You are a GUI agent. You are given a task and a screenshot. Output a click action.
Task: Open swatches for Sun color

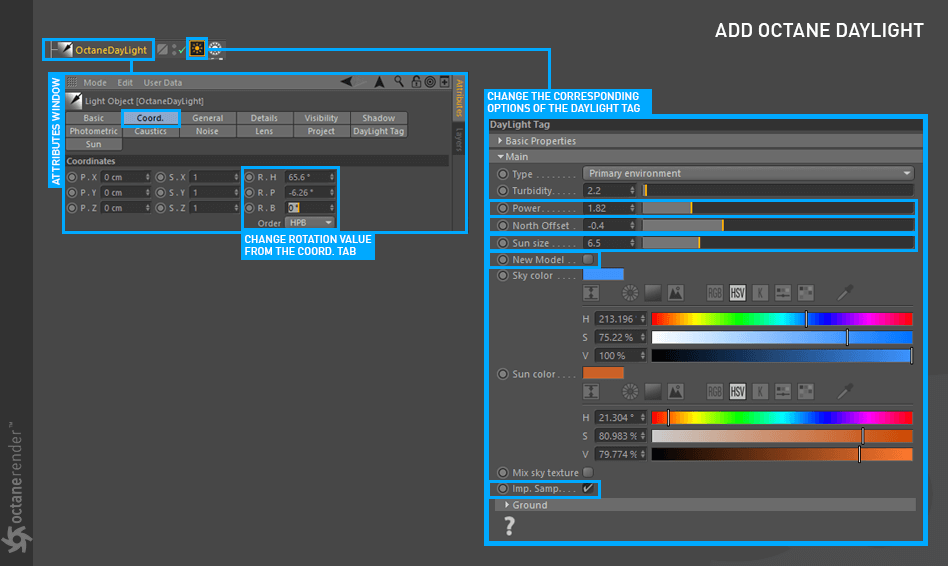(806, 392)
